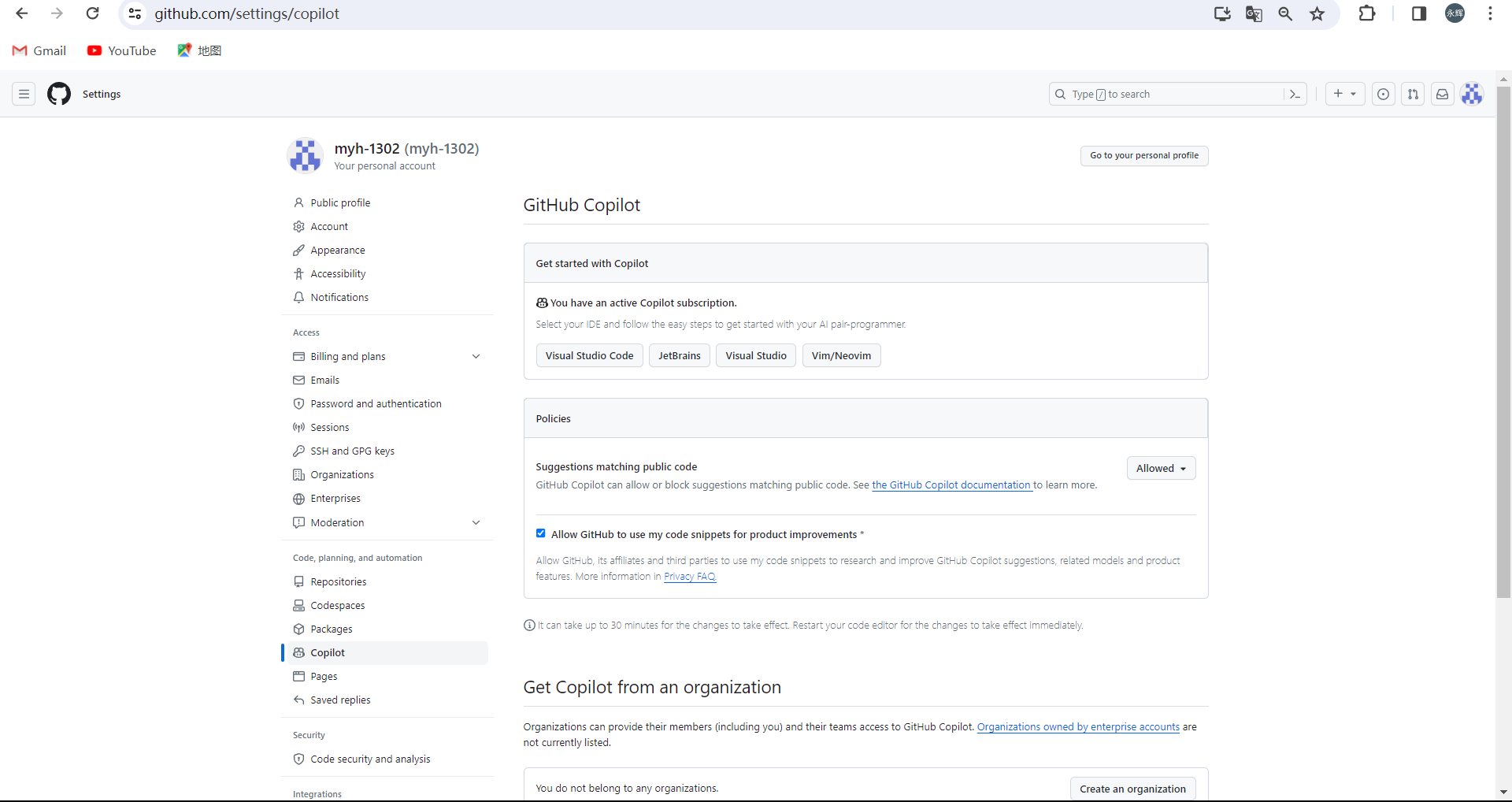Click Go to your personal profile button

click(1144, 155)
